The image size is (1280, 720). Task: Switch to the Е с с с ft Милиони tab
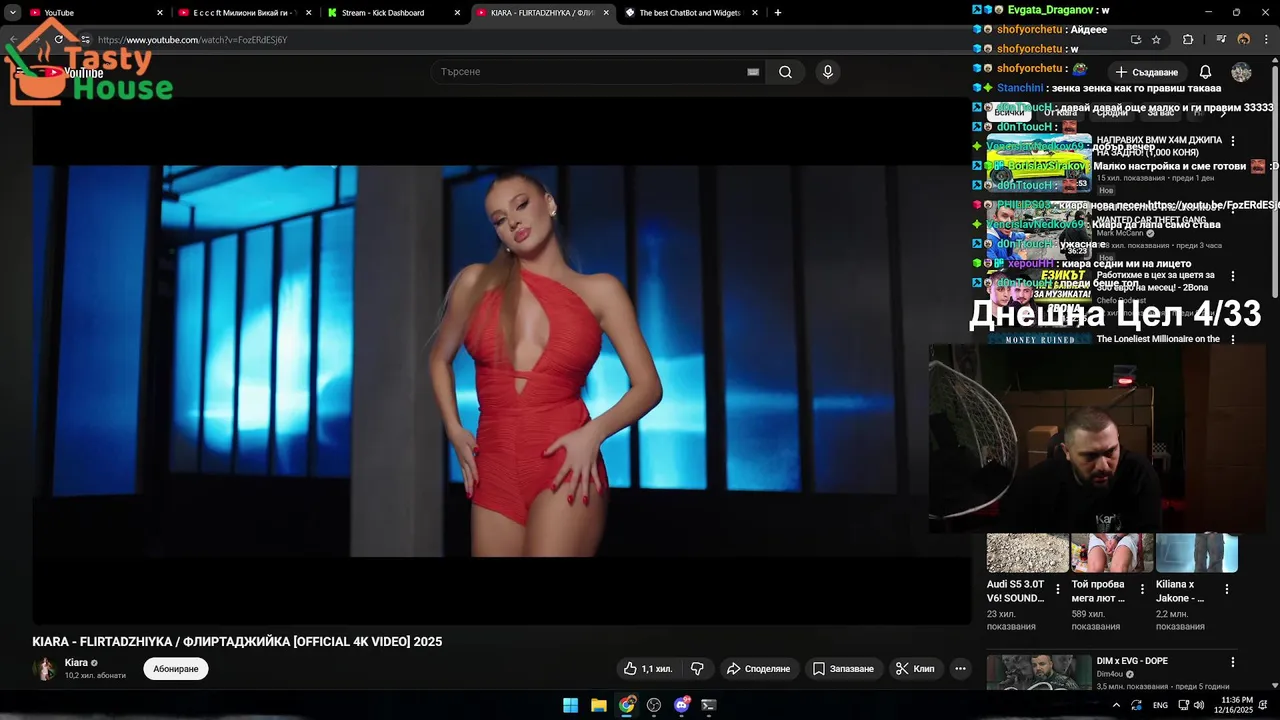click(x=244, y=13)
